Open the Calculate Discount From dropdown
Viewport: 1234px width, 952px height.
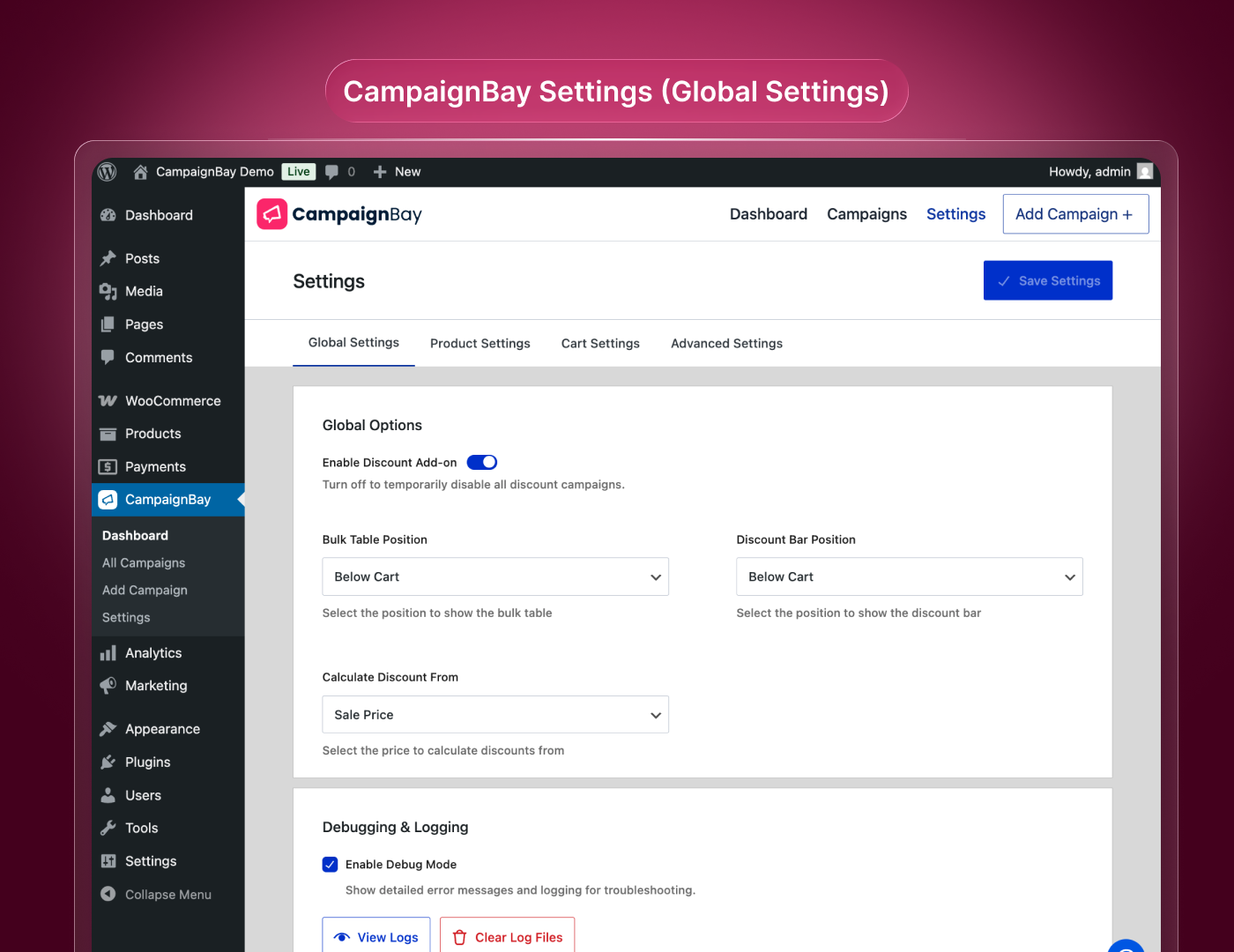point(495,715)
